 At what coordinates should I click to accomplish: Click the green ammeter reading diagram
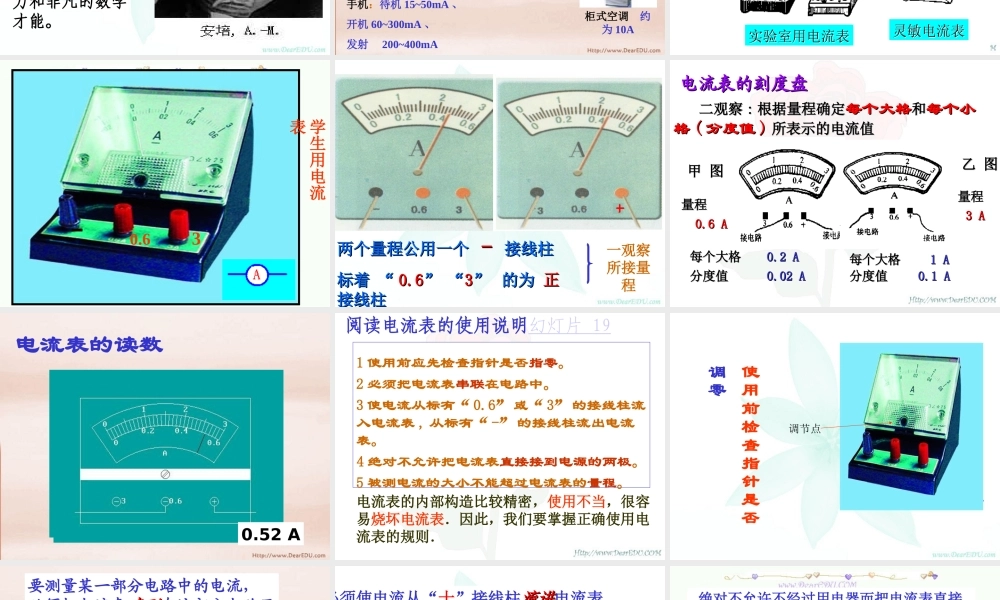[166, 455]
